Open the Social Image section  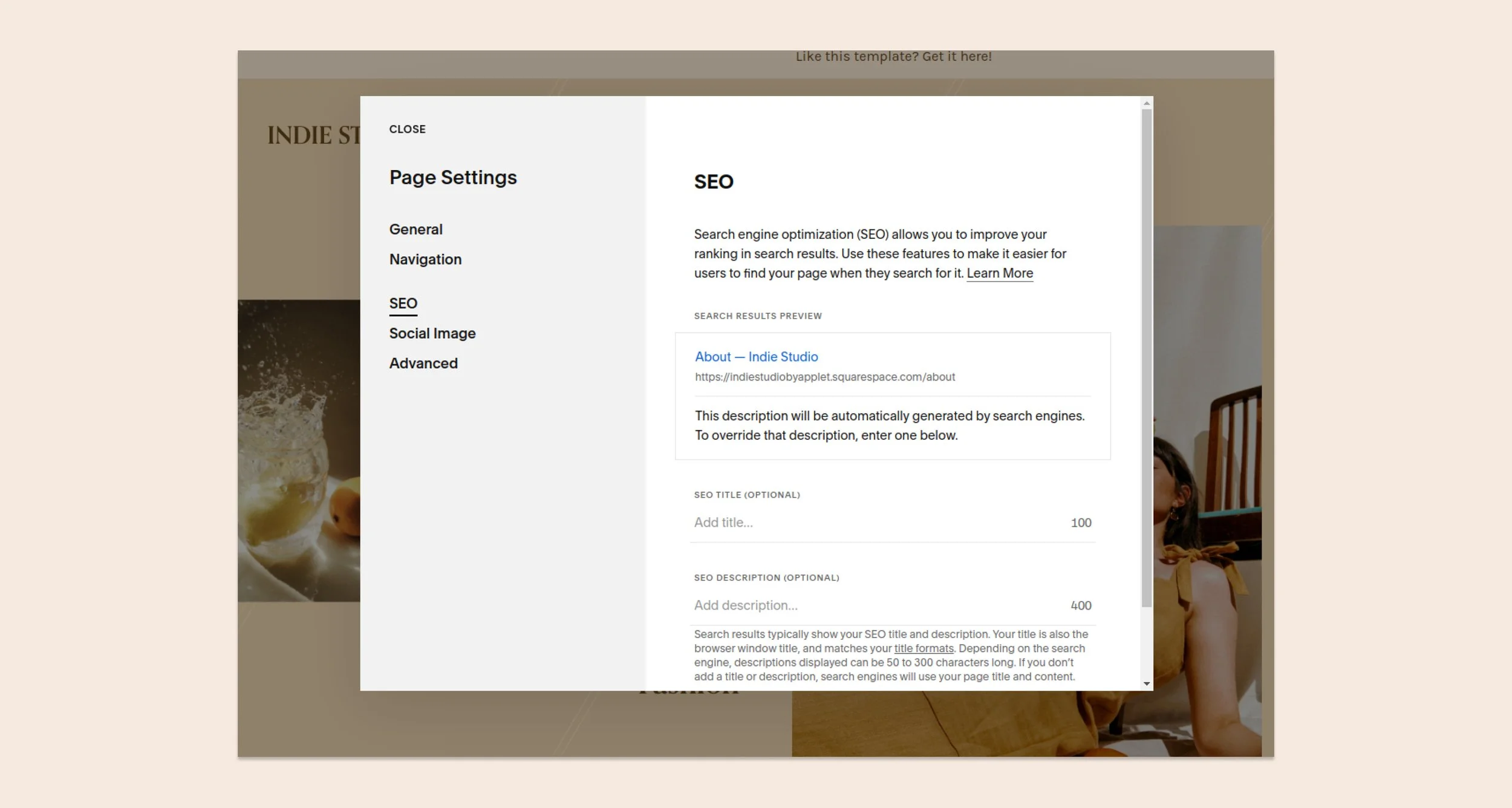[x=432, y=333]
